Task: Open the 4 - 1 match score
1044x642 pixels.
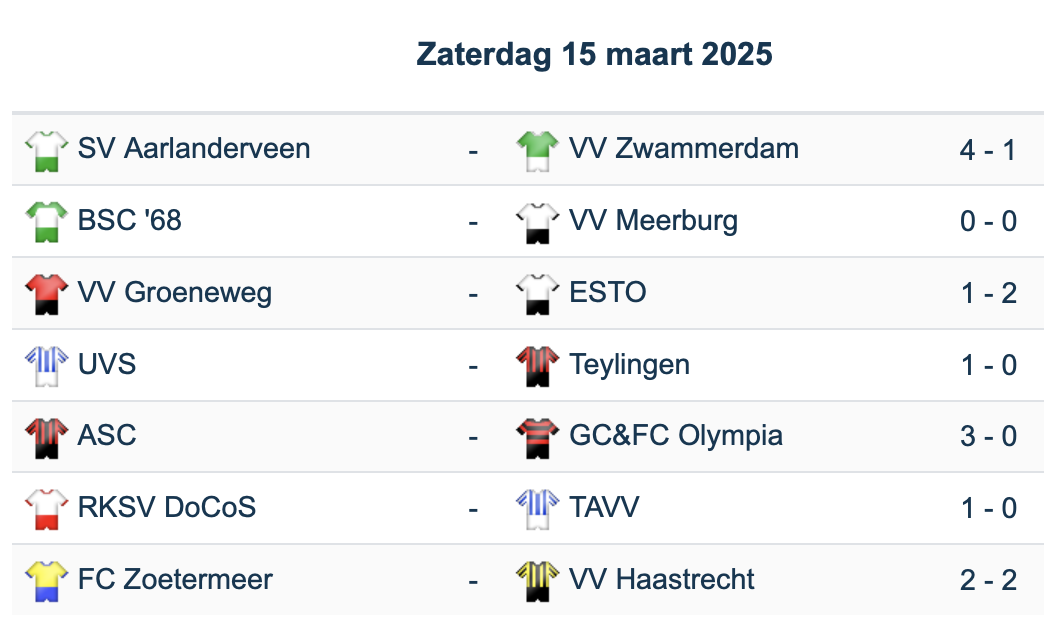Action: (988, 150)
